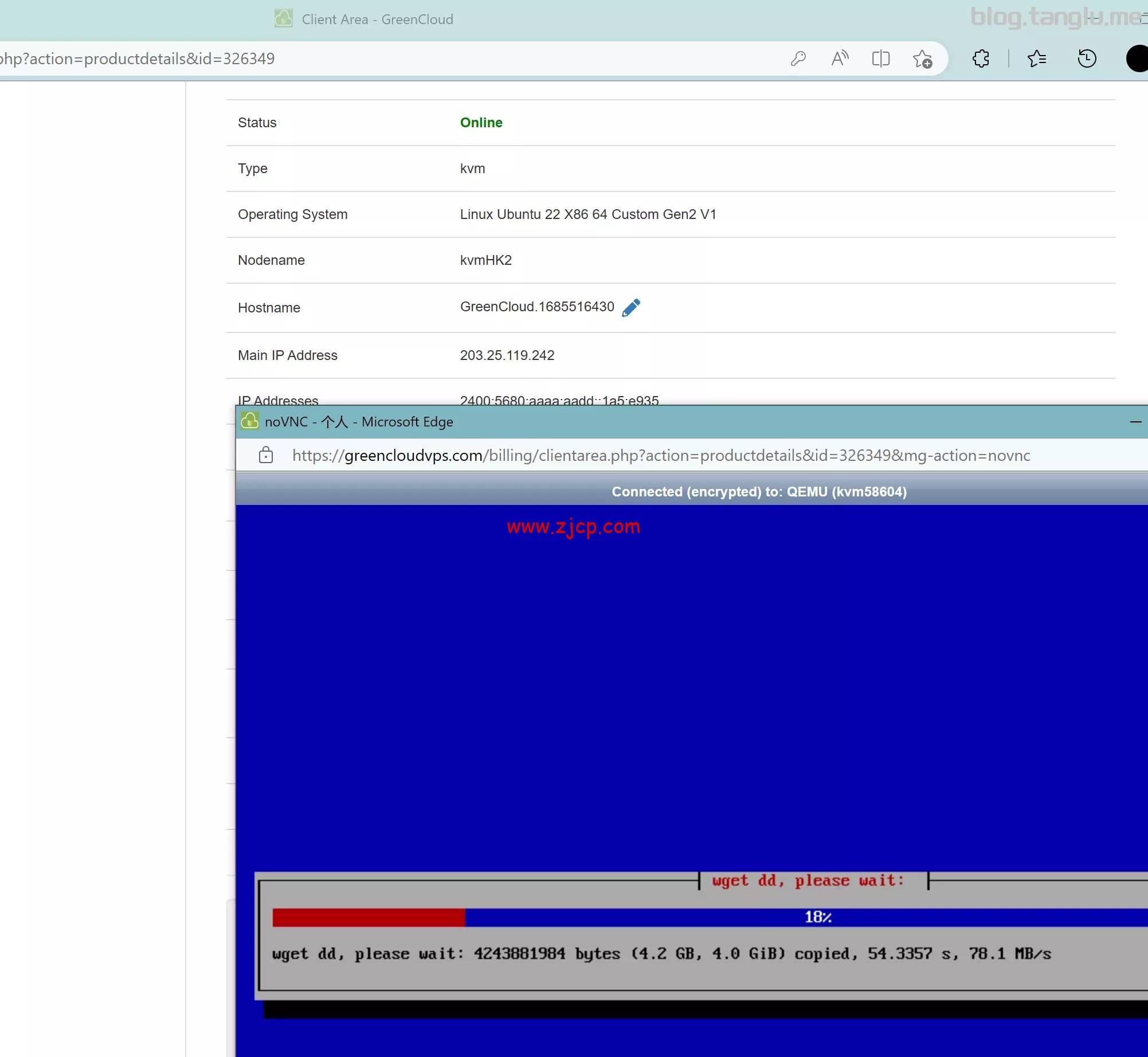
Task: Open the Extensions puzzle icon
Action: point(981,58)
